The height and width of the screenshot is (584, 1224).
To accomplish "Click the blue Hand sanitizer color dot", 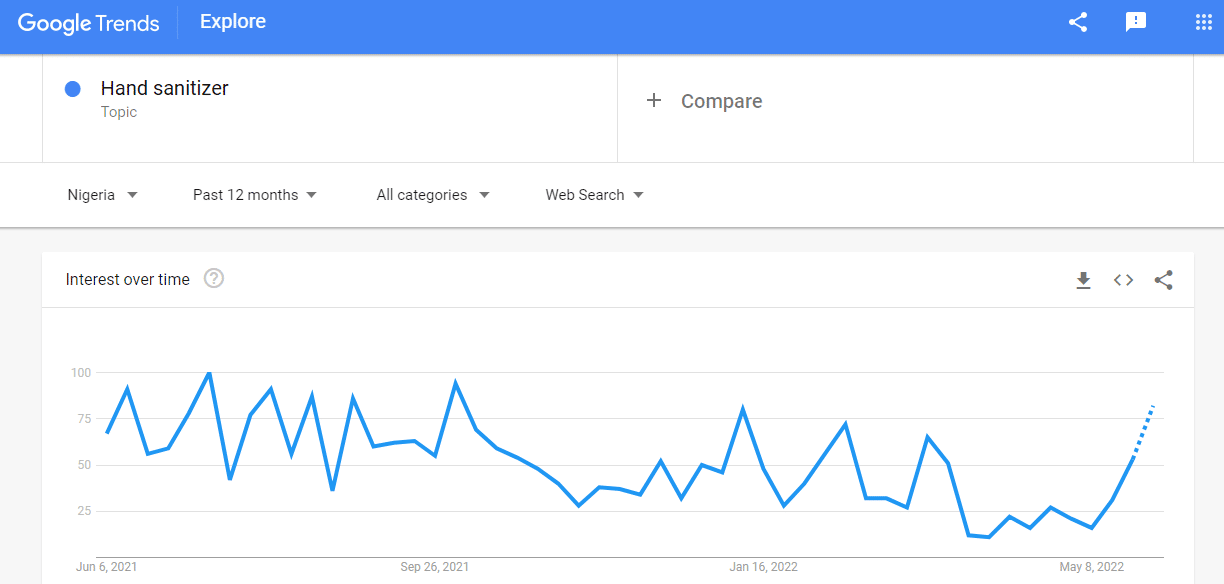I will coord(73,89).
